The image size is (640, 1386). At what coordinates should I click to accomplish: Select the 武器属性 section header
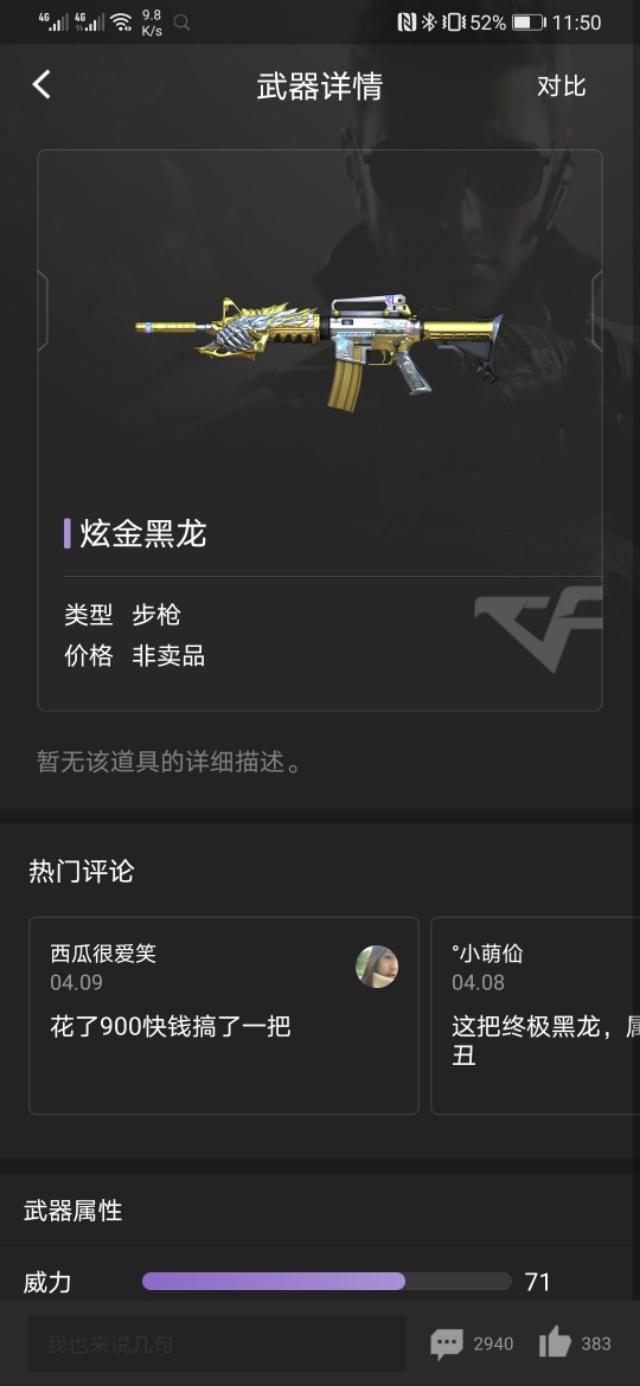tap(73, 1211)
